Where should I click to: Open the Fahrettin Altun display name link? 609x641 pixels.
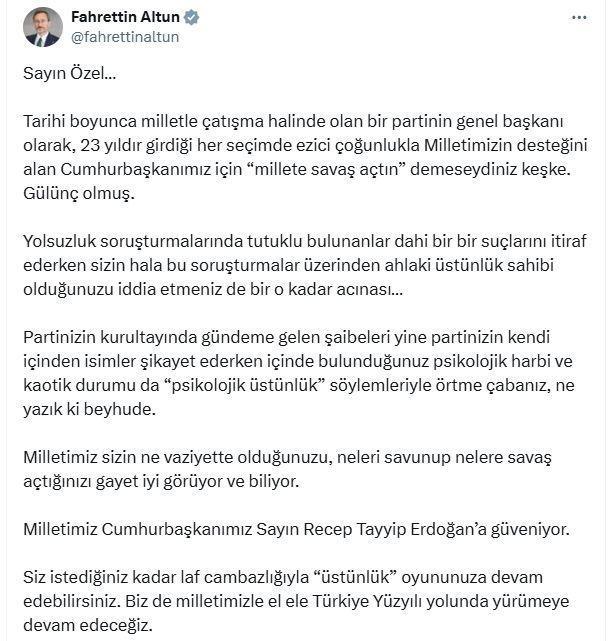pyautogui.click(x=120, y=17)
